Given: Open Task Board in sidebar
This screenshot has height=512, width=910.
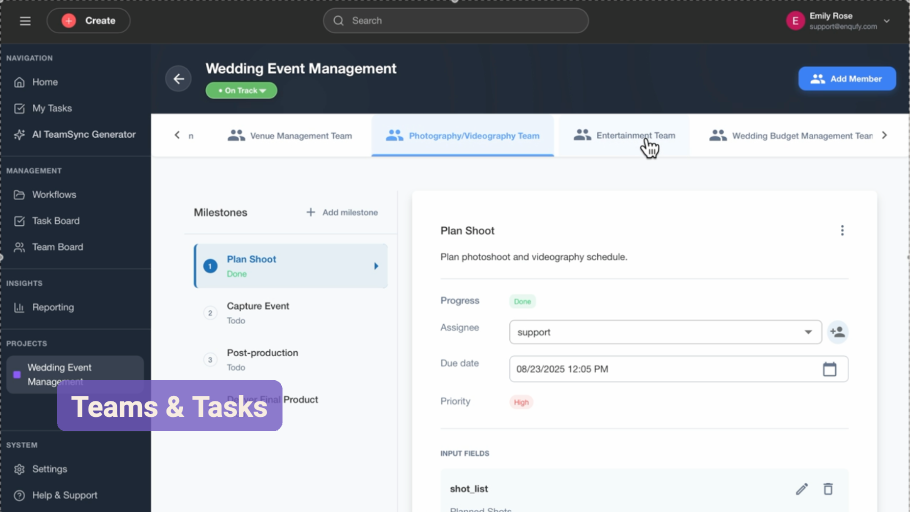Looking at the screenshot, I should coord(56,221).
